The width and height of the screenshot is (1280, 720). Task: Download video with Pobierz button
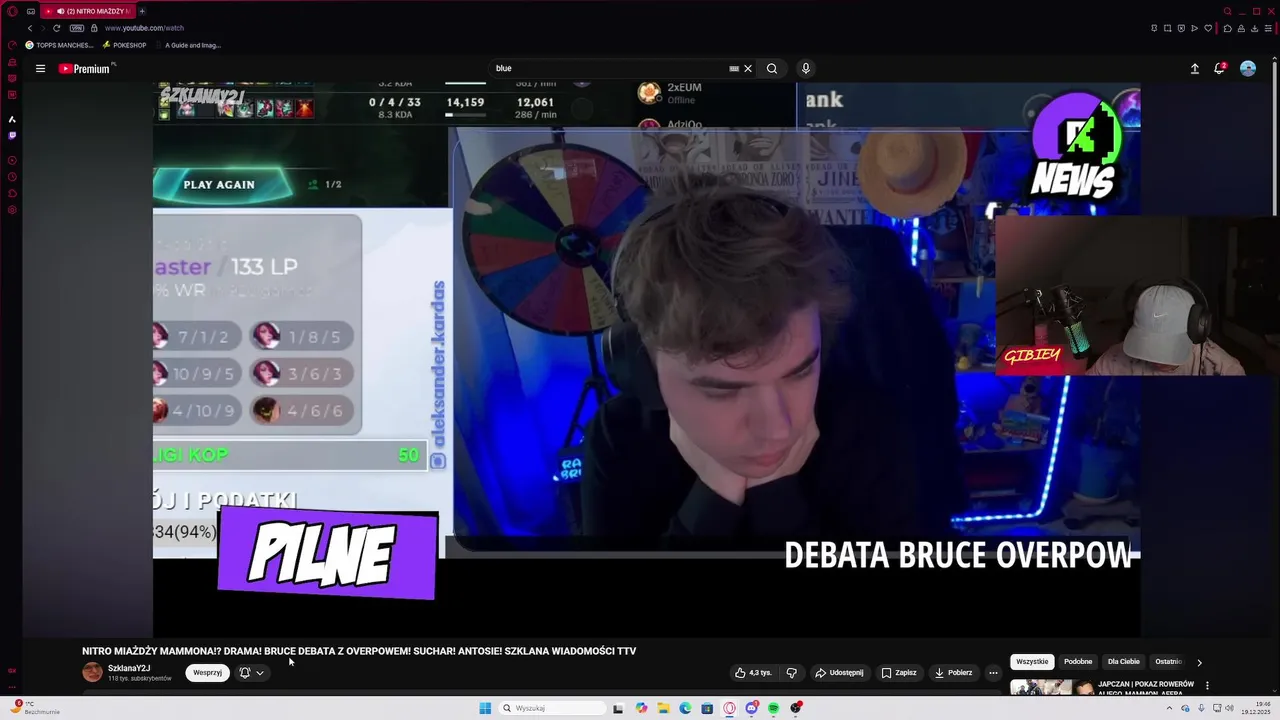point(953,673)
